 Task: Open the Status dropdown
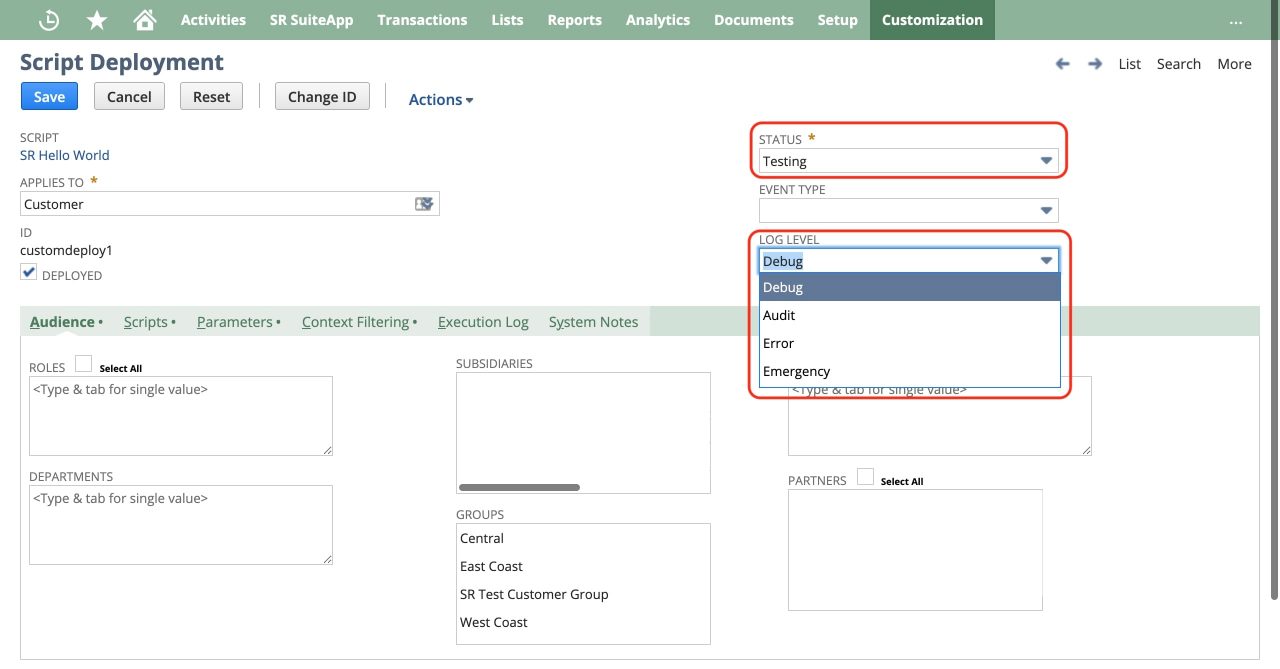[x=908, y=161]
